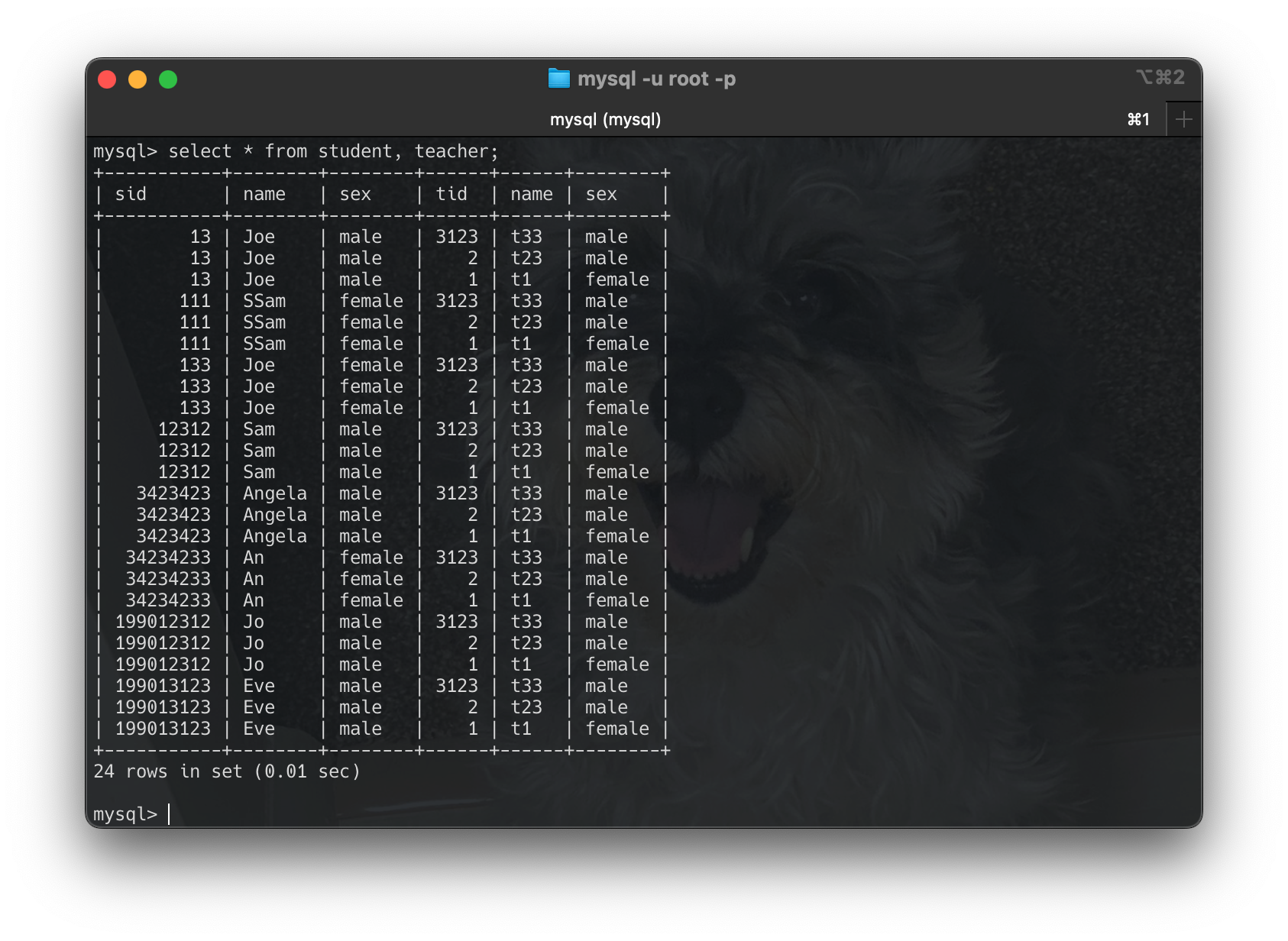Click the red close traffic light
Viewport: 1288px width, 941px height.
coord(107,79)
